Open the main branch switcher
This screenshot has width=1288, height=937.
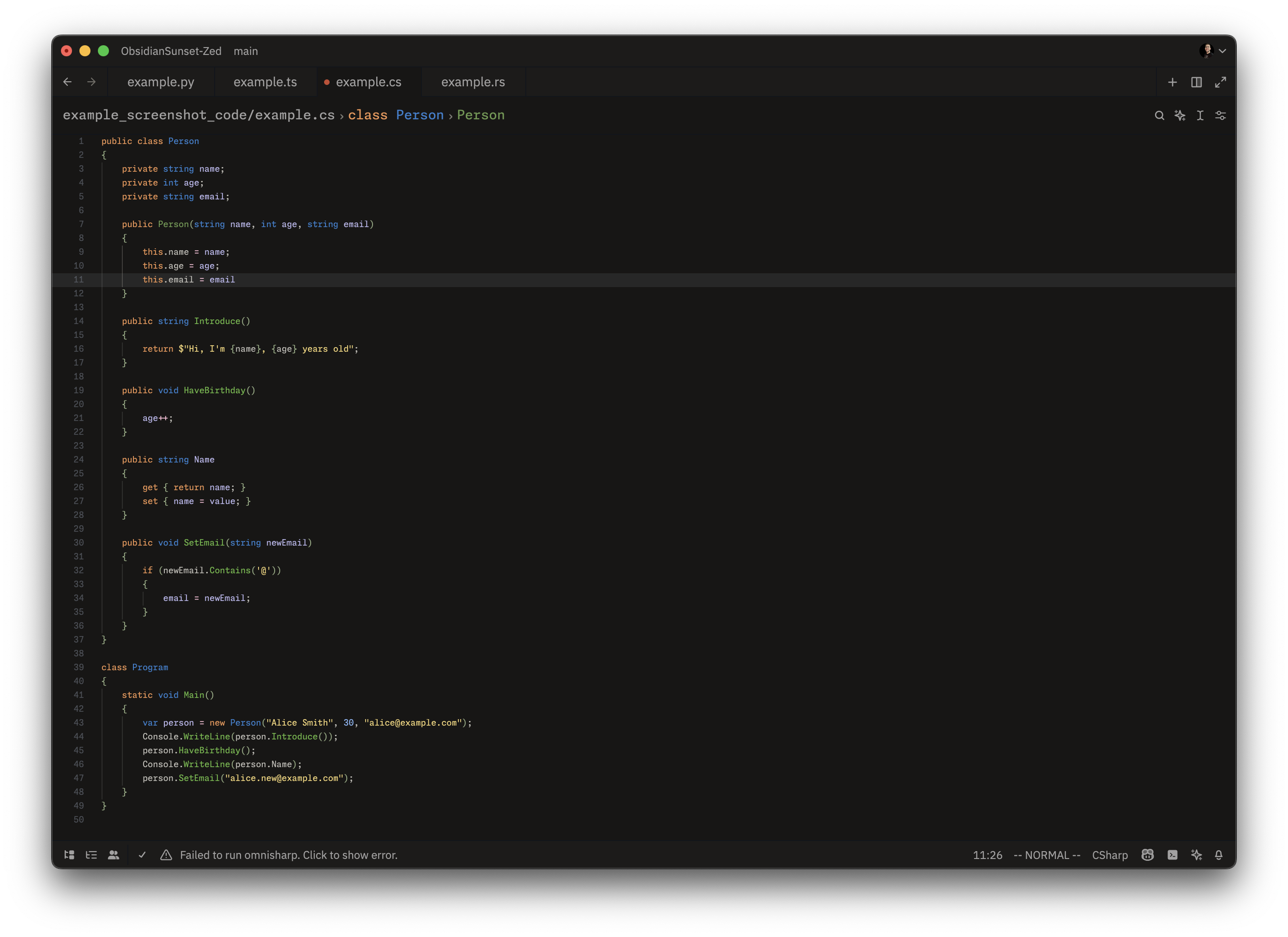[245, 51]
